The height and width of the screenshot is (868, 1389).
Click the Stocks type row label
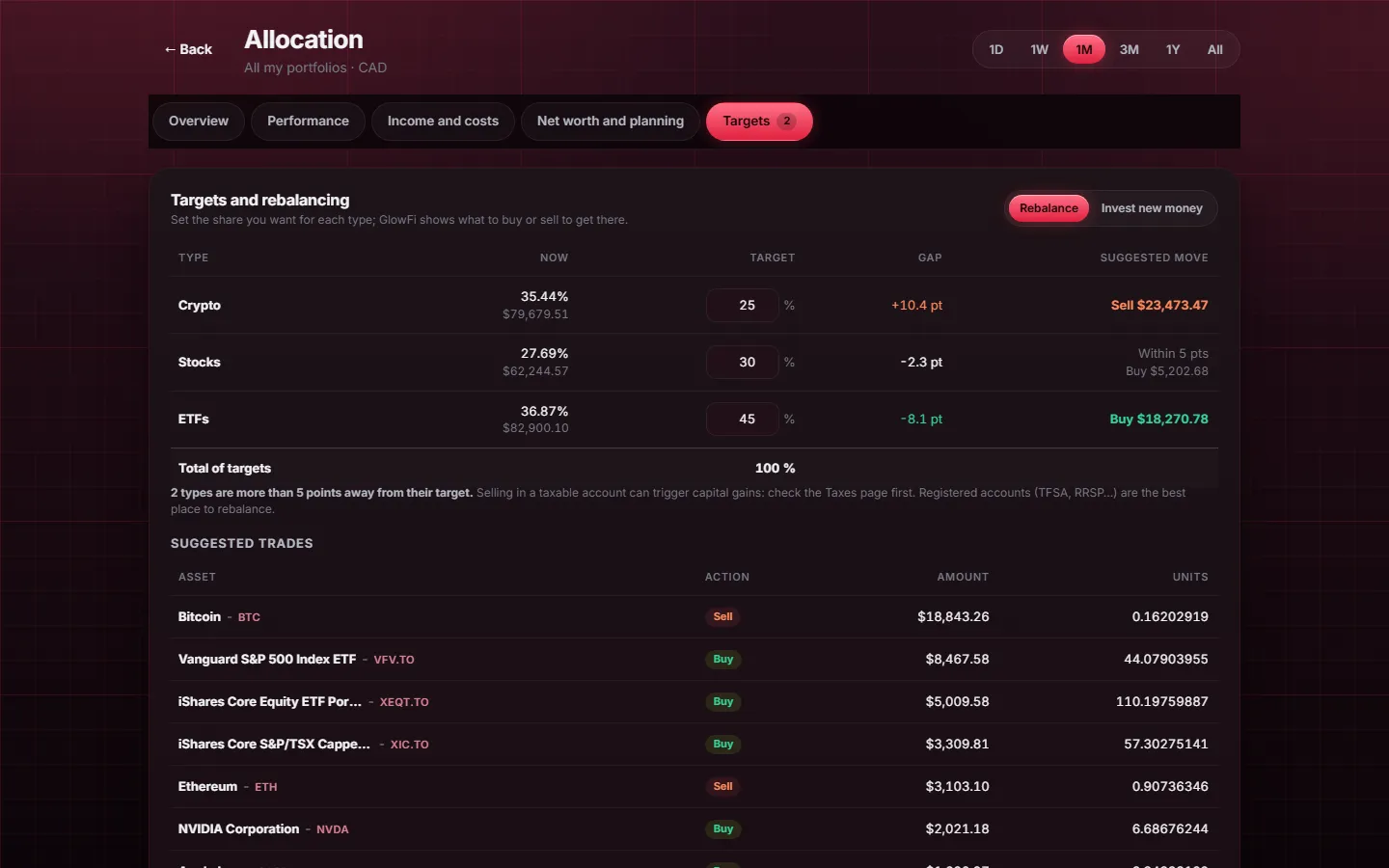[200, 362]
